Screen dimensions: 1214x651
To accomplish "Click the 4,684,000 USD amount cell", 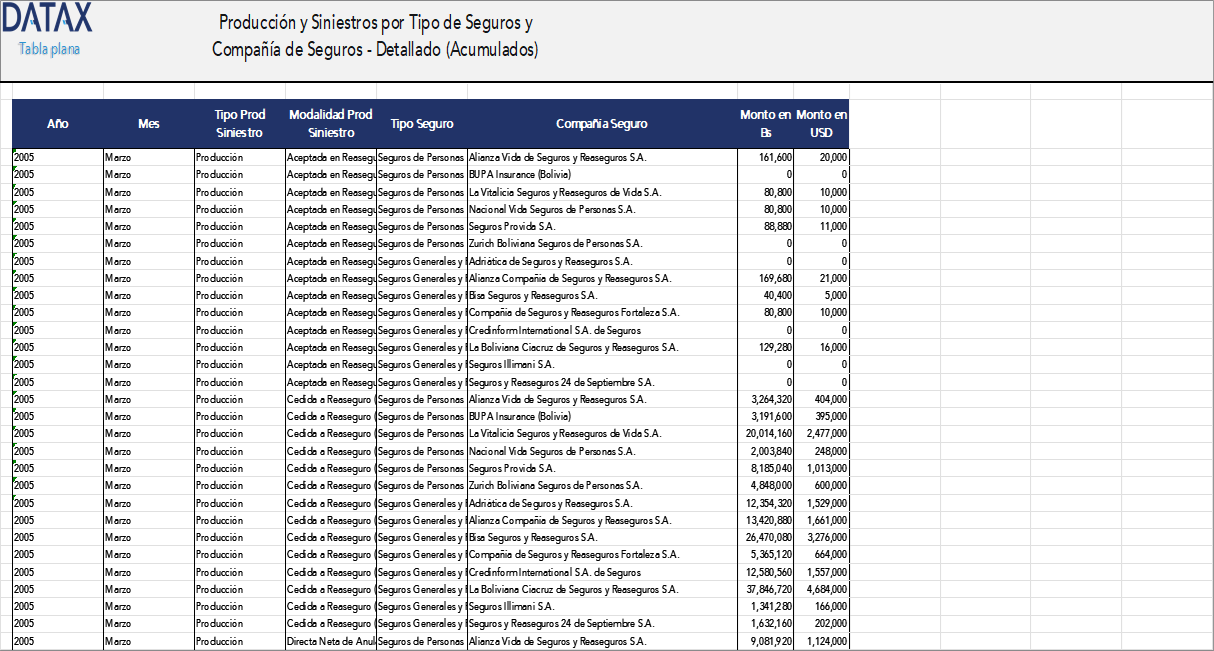I will point(828,589).
